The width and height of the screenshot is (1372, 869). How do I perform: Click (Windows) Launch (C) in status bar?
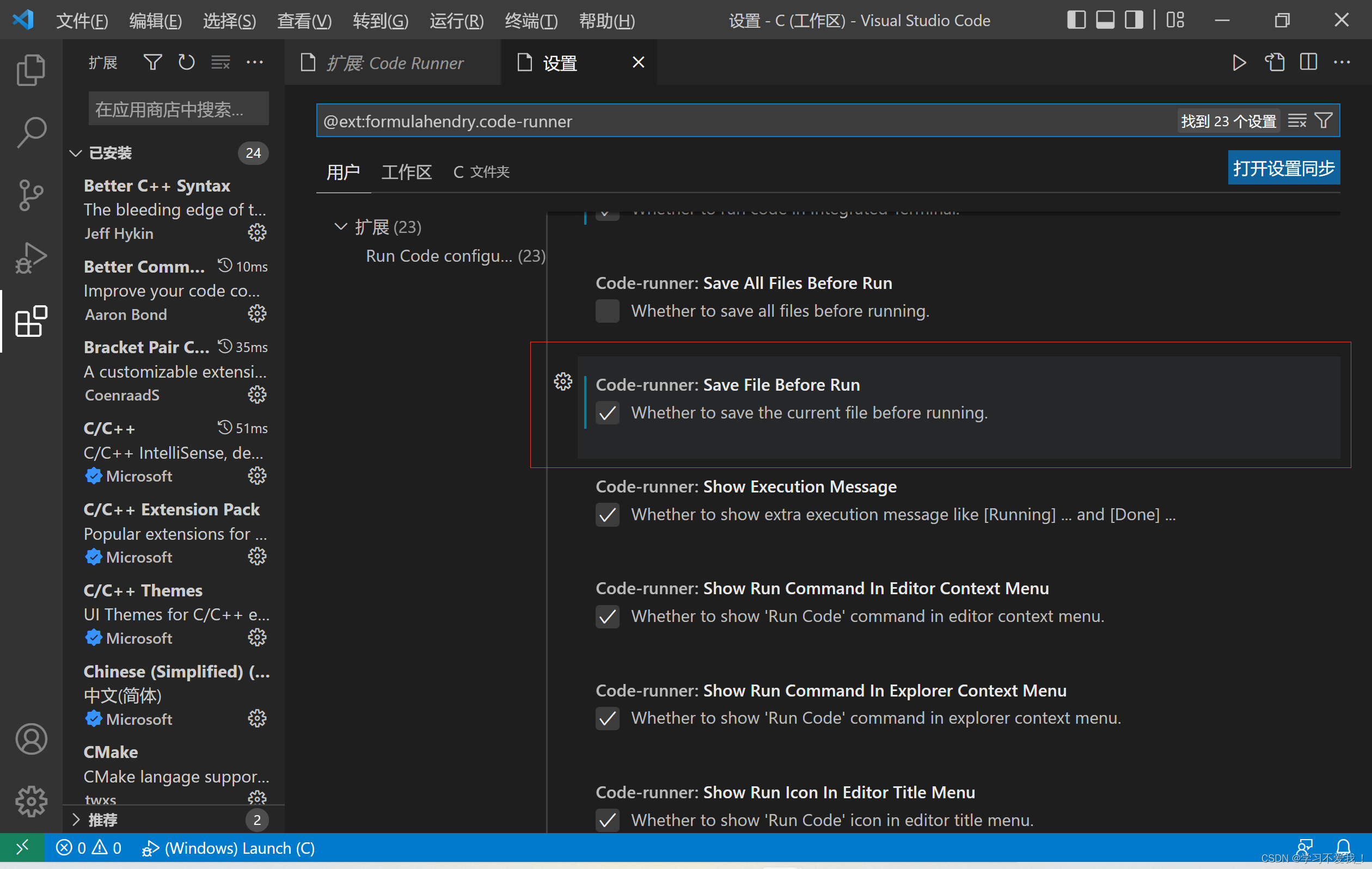(229, 848)
